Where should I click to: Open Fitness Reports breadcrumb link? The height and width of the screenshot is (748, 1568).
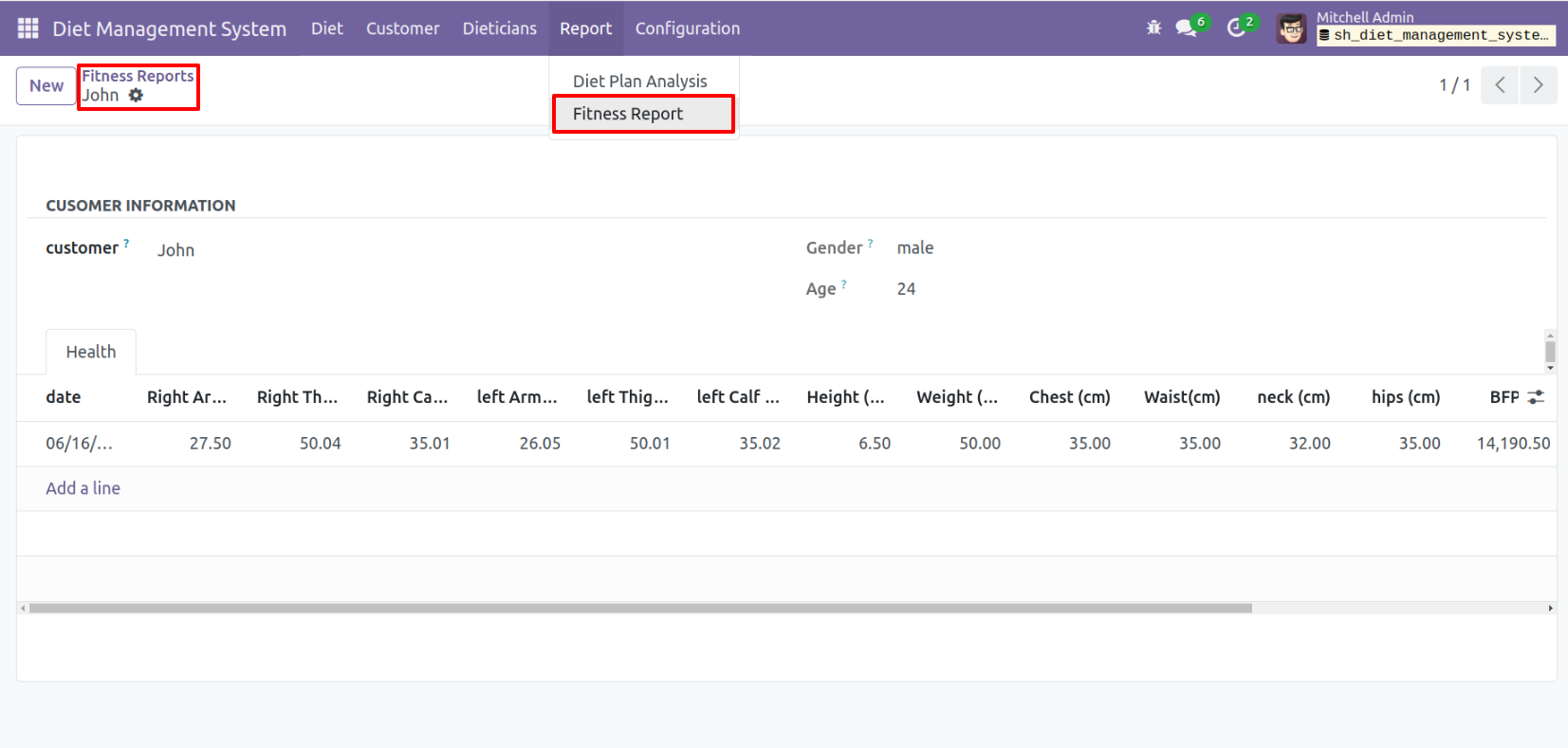pyautogui.click(x=138, y=76)
